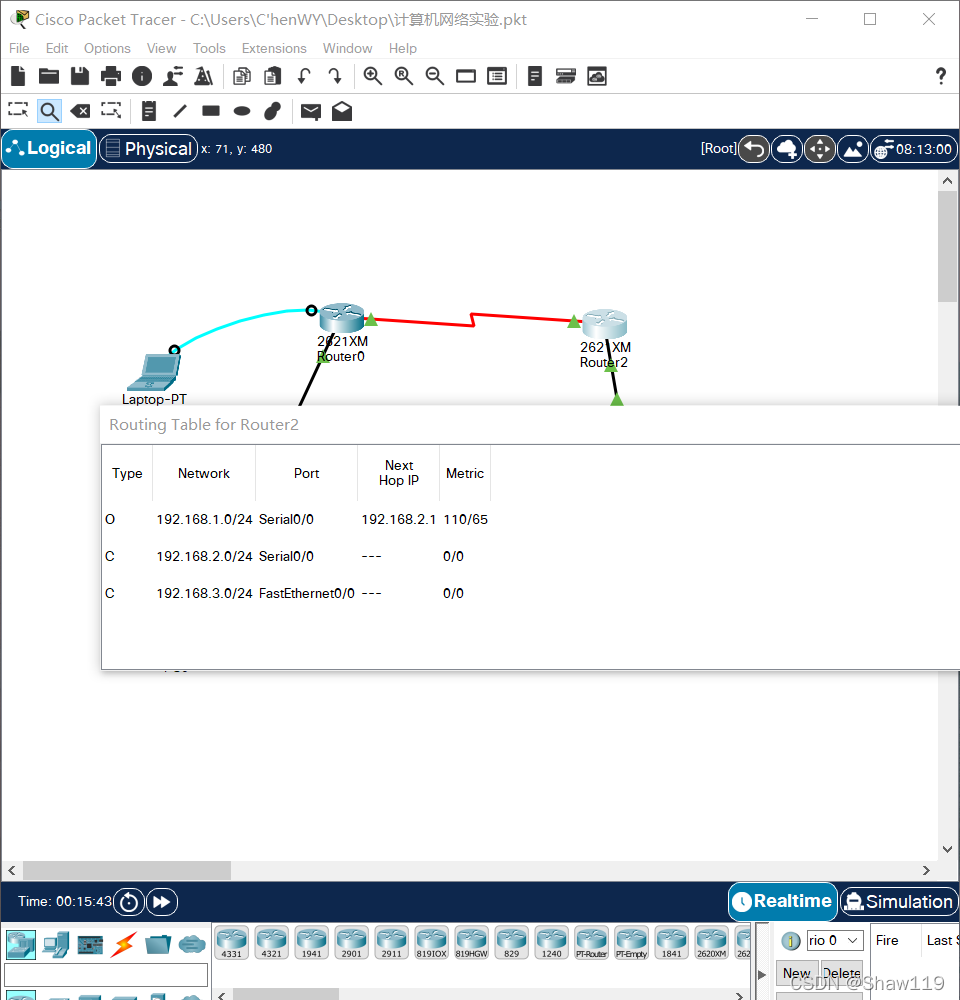Open the Options menu
Viewport: 960px width, 1000px height.
pyautogui.click(x=107, y=48)
